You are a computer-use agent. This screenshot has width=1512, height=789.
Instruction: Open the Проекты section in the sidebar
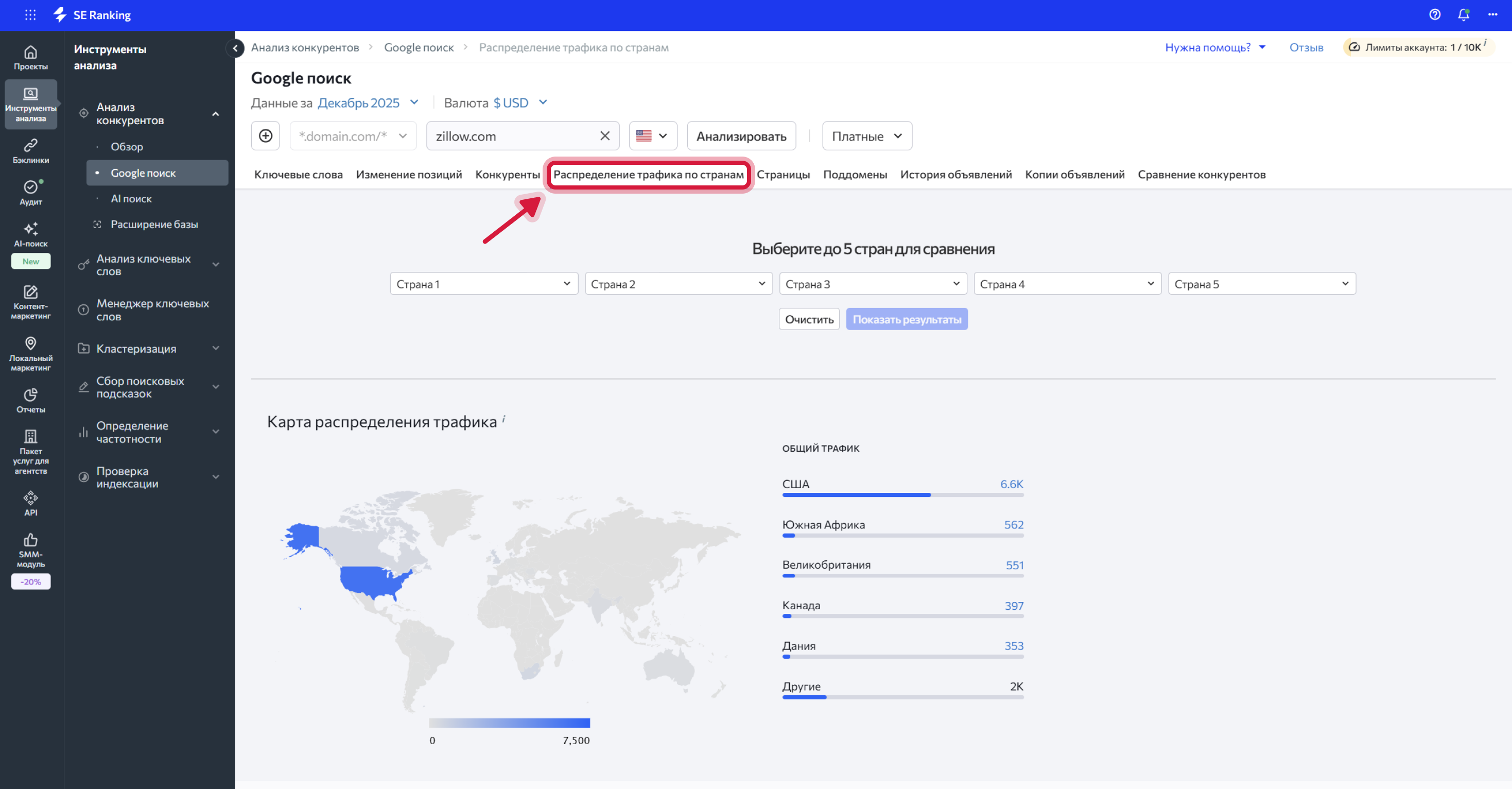point(30,56)
